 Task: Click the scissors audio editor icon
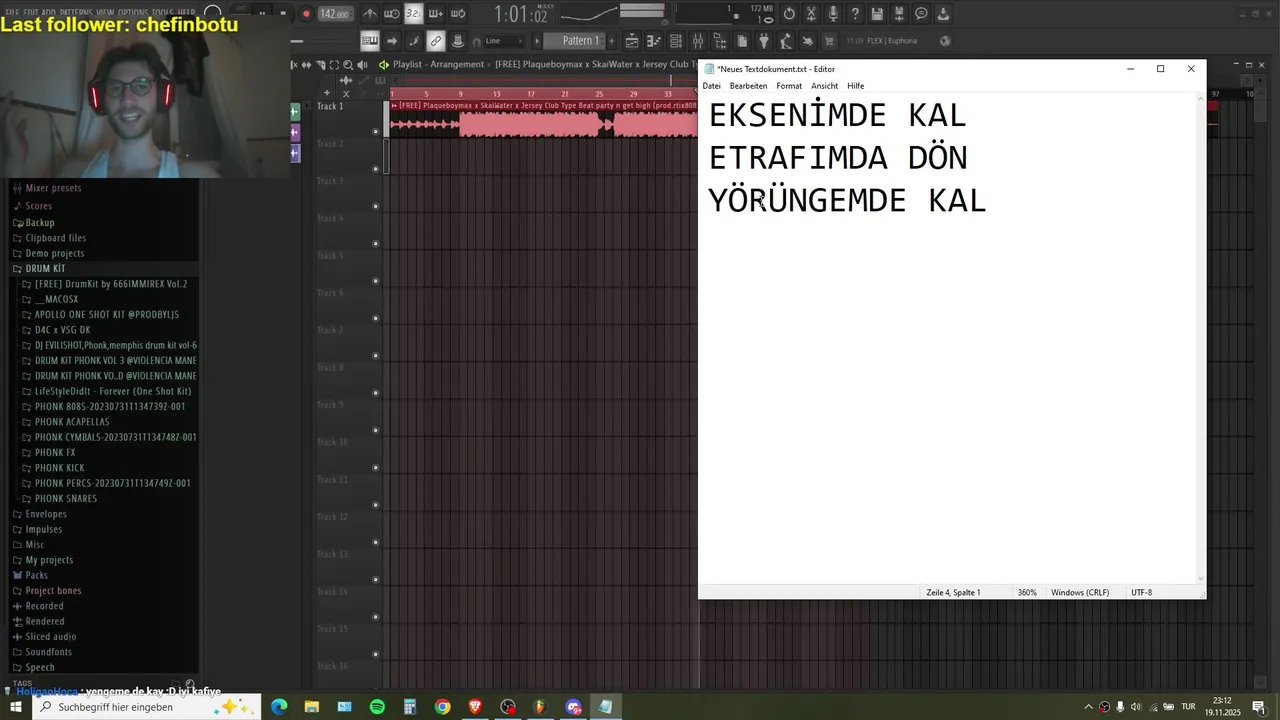tap(811, 14)
